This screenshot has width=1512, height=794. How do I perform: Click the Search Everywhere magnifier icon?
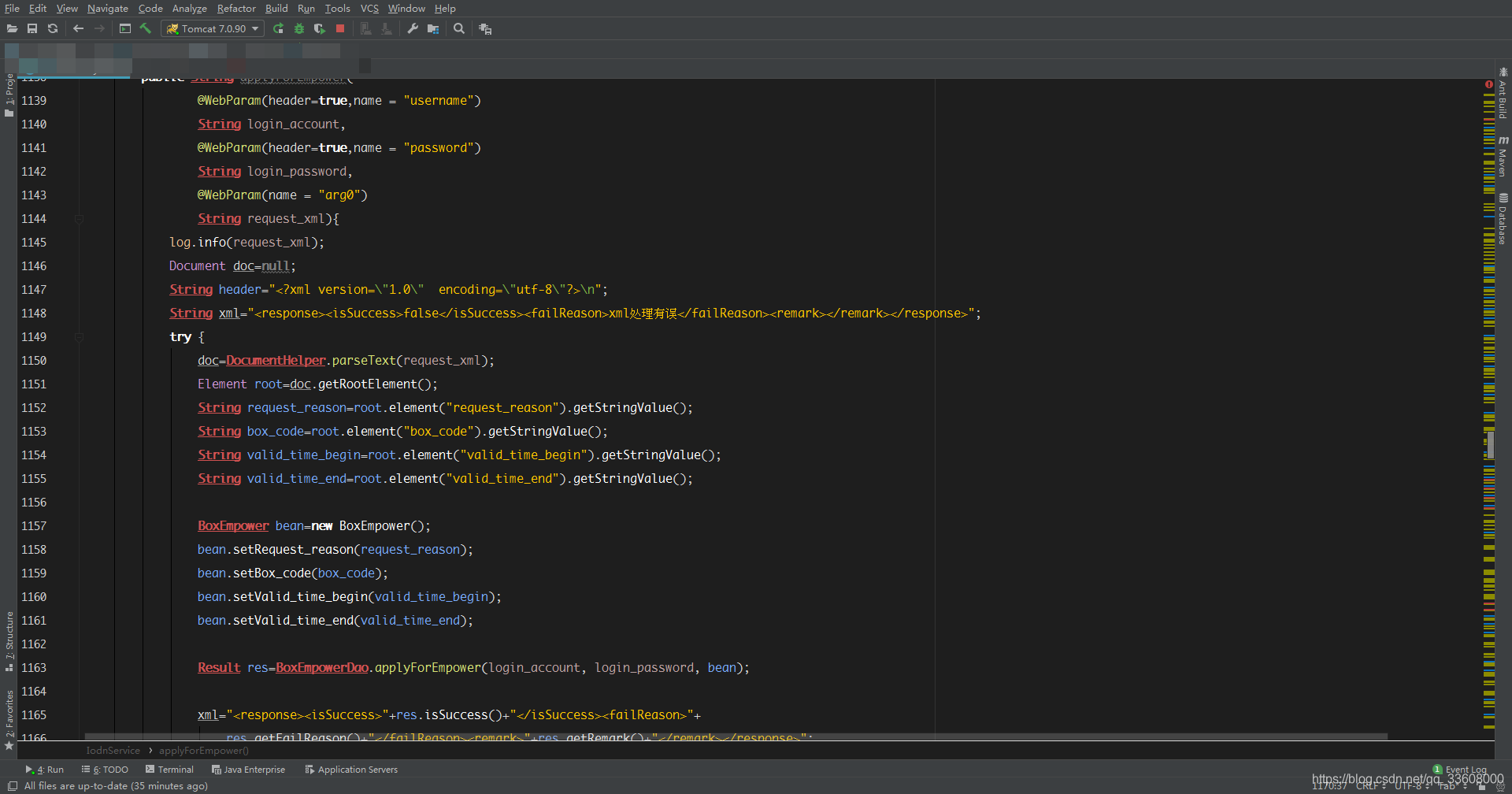[459, 28]
